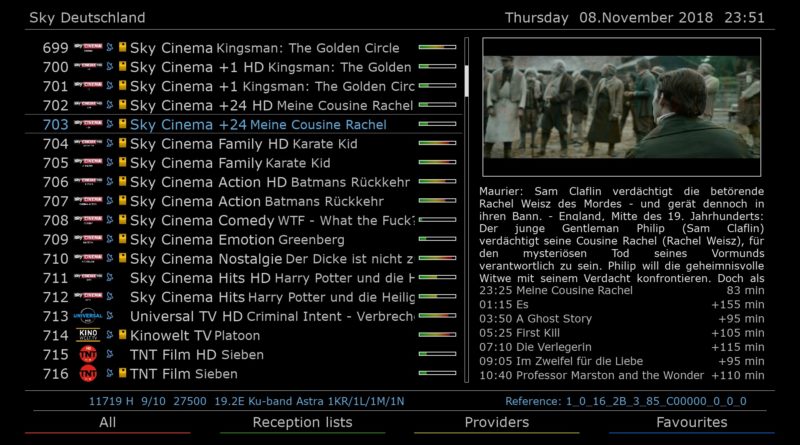Screen dimensions: 800x445
Task: Select channel 699 Sky Cinema Kingsman
Action: (x=243, y=47)
